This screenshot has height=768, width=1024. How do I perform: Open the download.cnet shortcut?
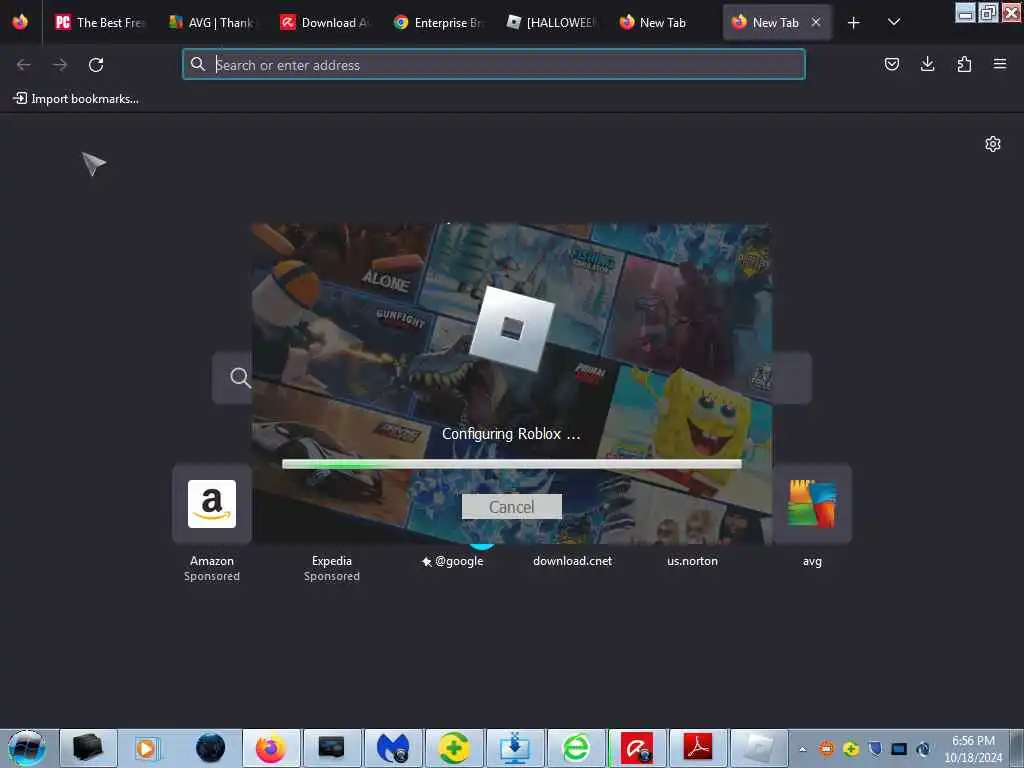[x=573, y=561]
